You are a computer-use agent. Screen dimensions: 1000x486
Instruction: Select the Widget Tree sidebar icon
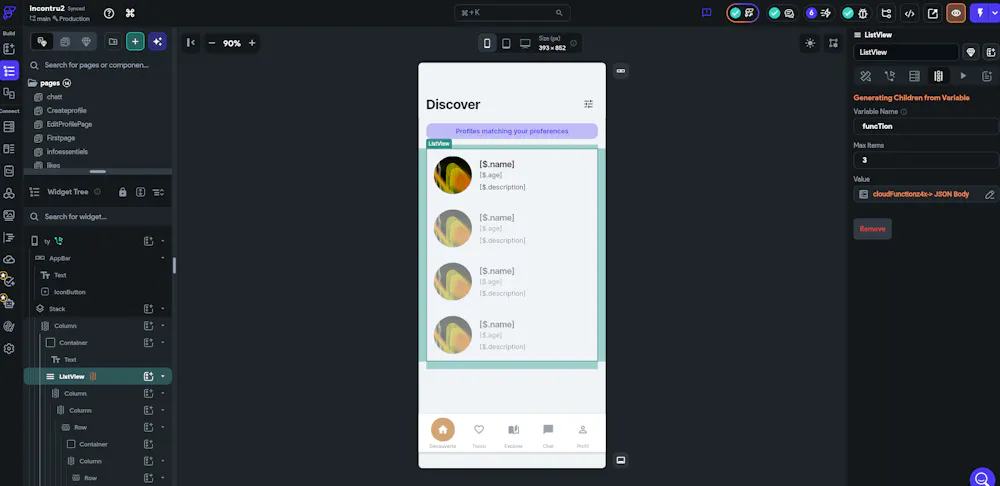9,71
